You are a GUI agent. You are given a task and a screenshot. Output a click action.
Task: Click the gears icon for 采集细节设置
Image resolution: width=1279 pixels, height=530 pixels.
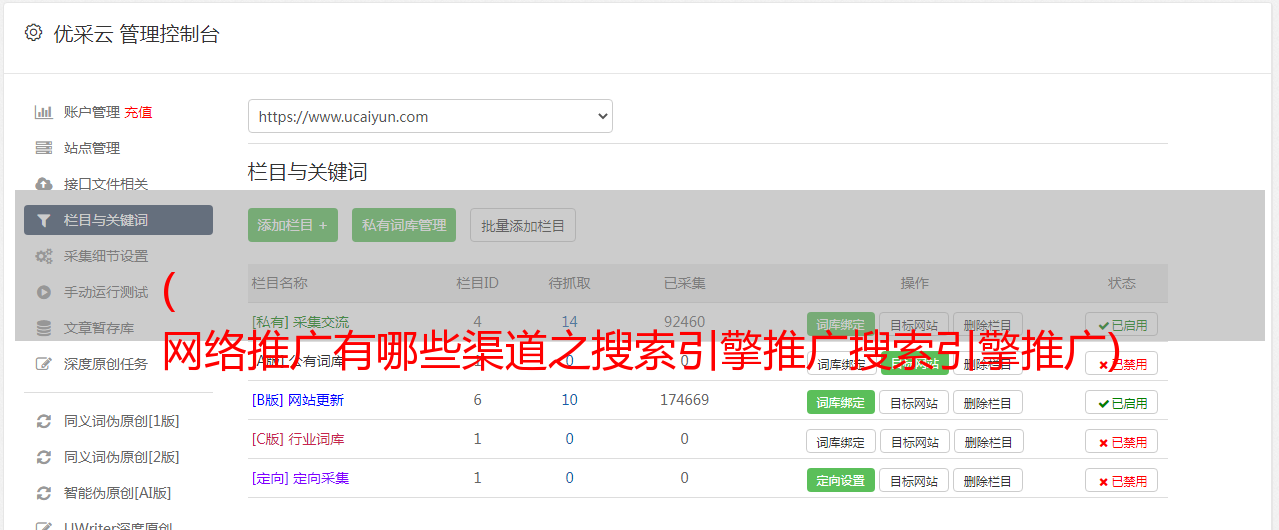point(43,256)
